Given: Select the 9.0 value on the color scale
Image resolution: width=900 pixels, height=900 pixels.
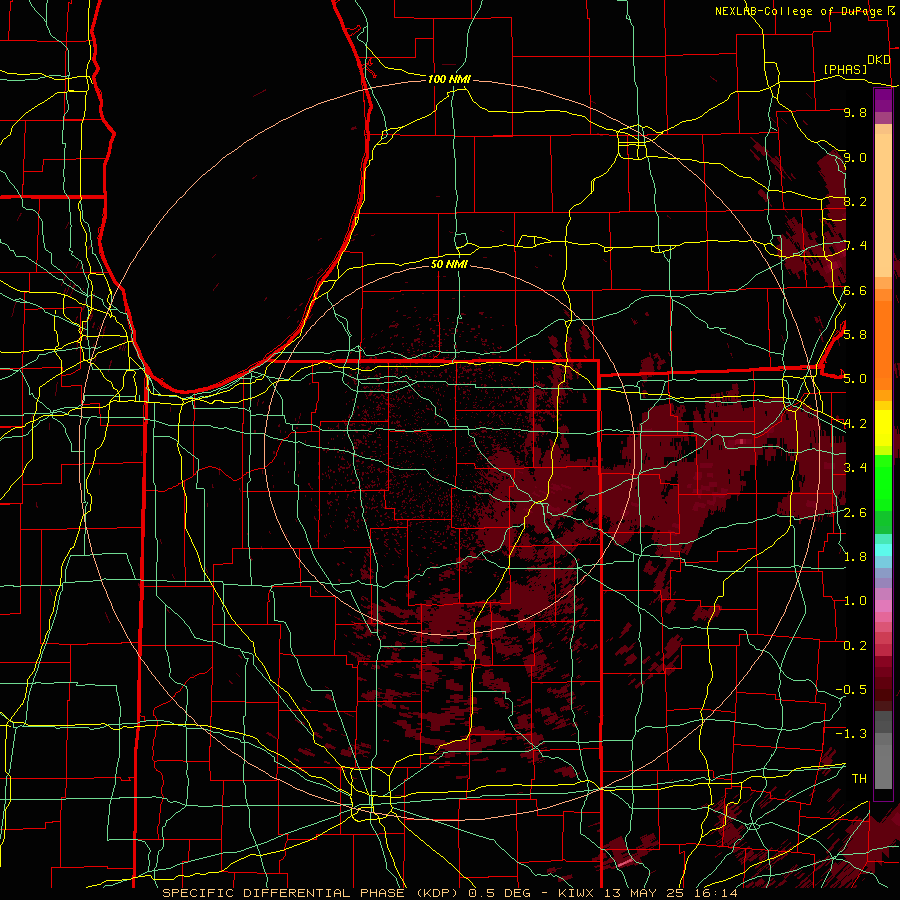Looking at the screenshot, I should [855, 157].
